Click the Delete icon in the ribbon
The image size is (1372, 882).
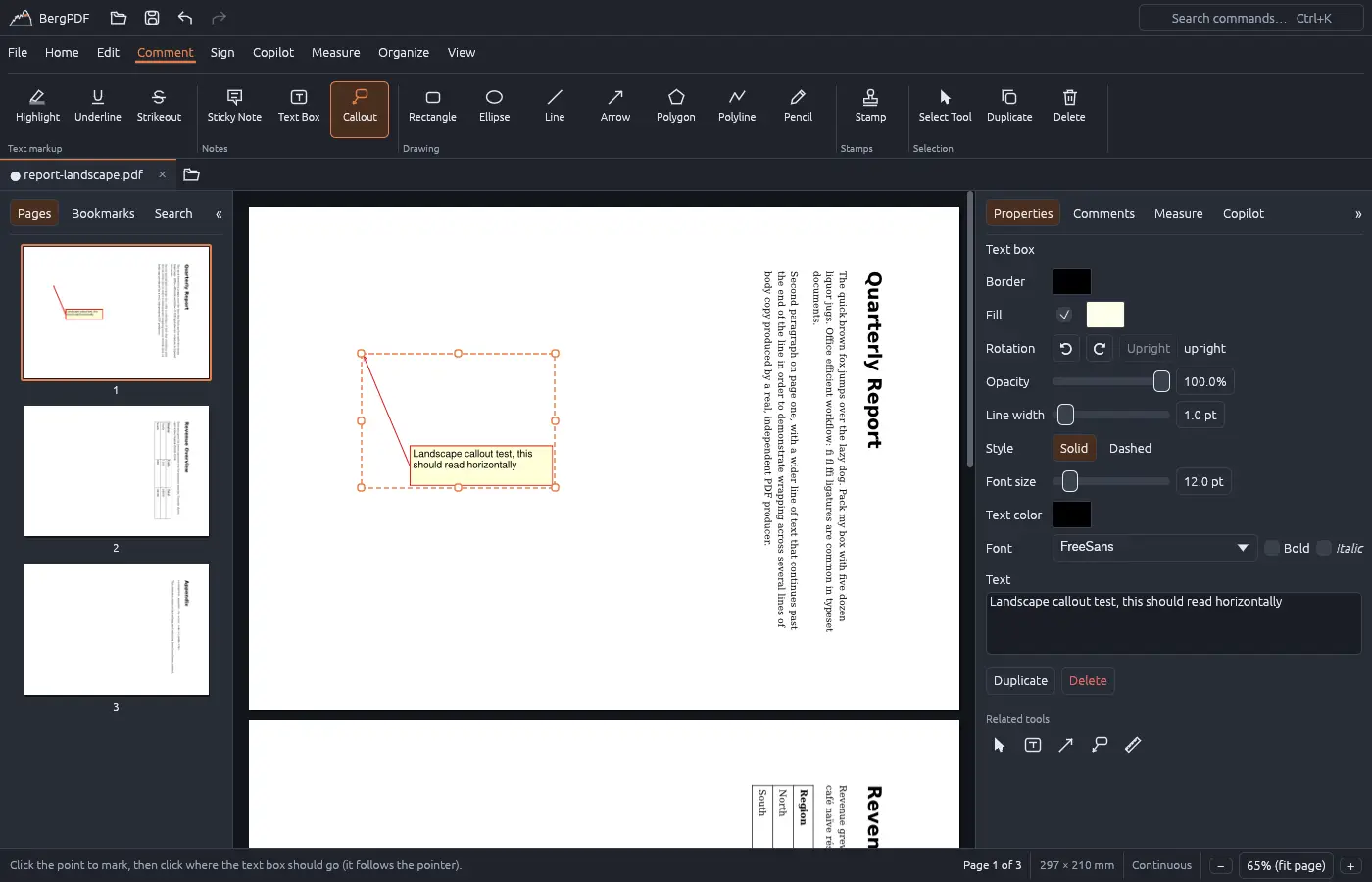[x=1069, y=108]
